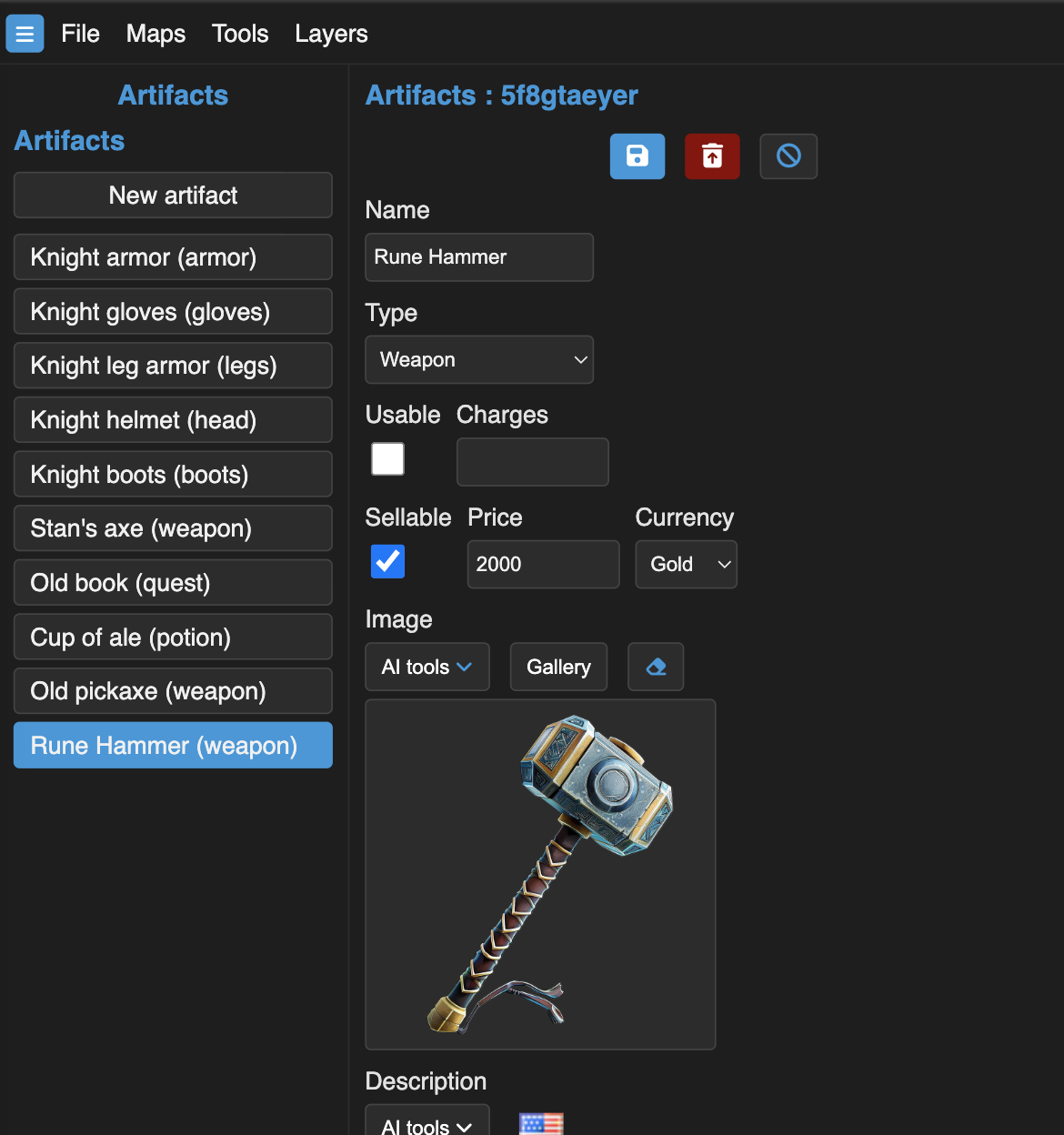Select Stan's axe (weapon) artifact
The image size is (1064, 1135).
[173, 528]
